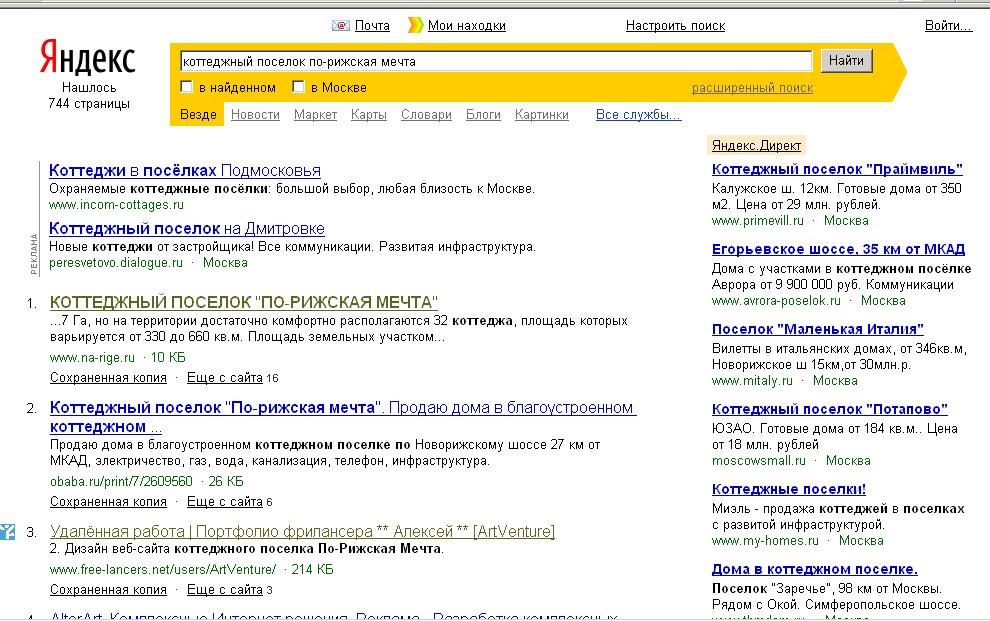Open result 'Удалённая работа | Портфолио фрилансера'
This screenshot has width=990, height=621.
pyautogui.click(x=302, y=531)
